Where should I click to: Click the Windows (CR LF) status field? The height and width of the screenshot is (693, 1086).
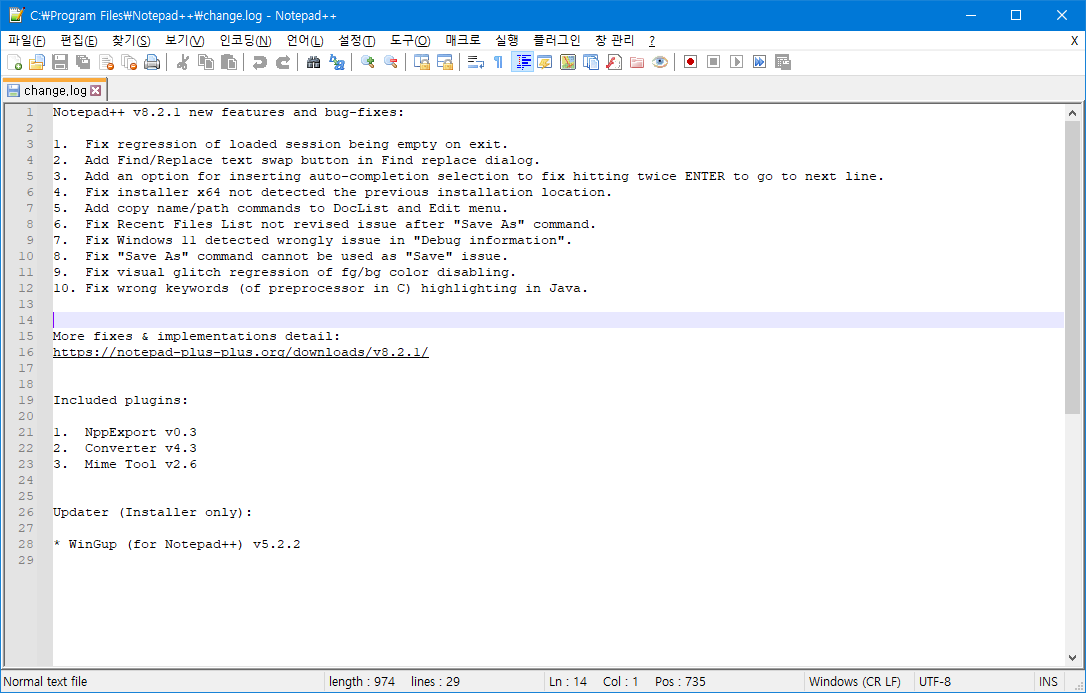(857, 682)
